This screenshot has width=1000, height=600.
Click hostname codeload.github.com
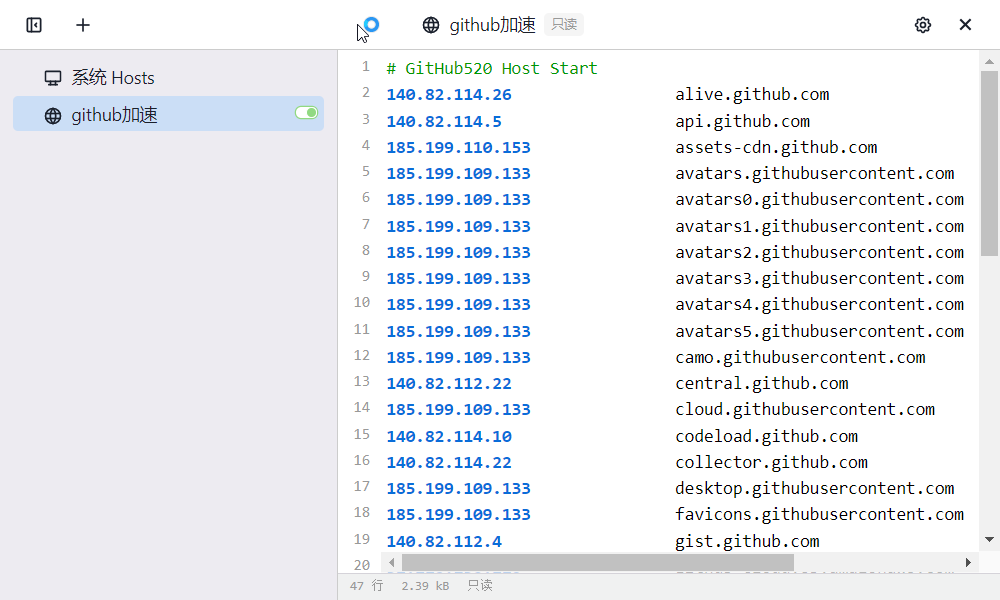(x=767, y=437)
